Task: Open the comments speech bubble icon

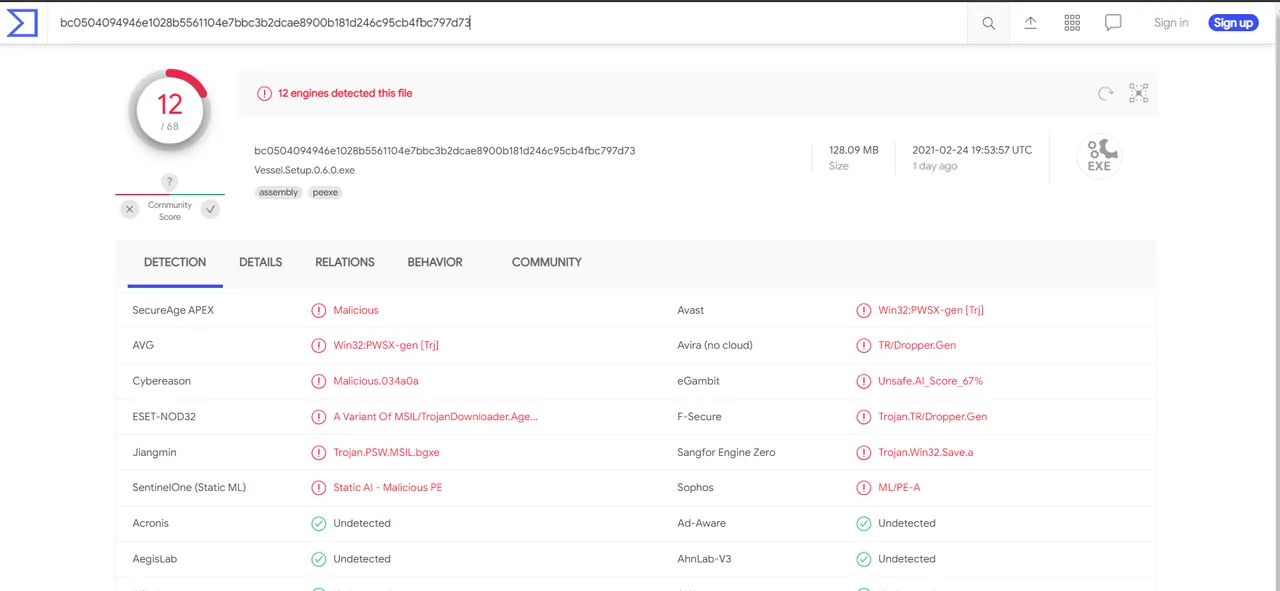Action: [1113, 23]
